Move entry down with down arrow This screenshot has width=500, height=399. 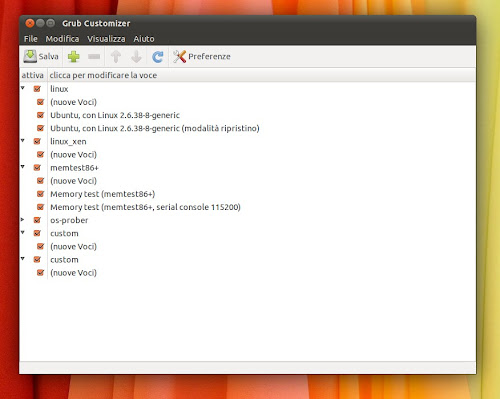point(136,56)
